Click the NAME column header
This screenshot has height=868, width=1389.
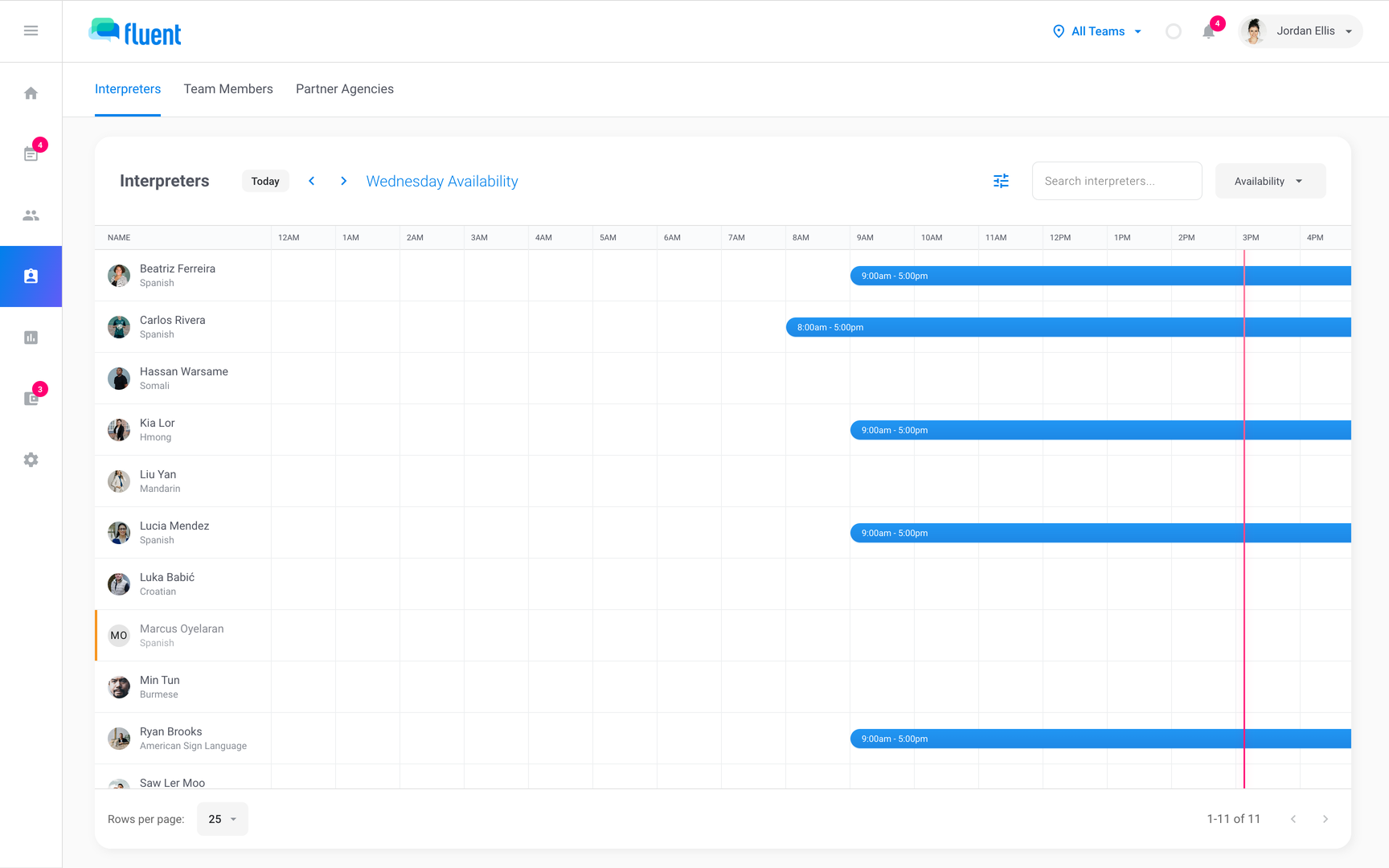click(119, 238)
